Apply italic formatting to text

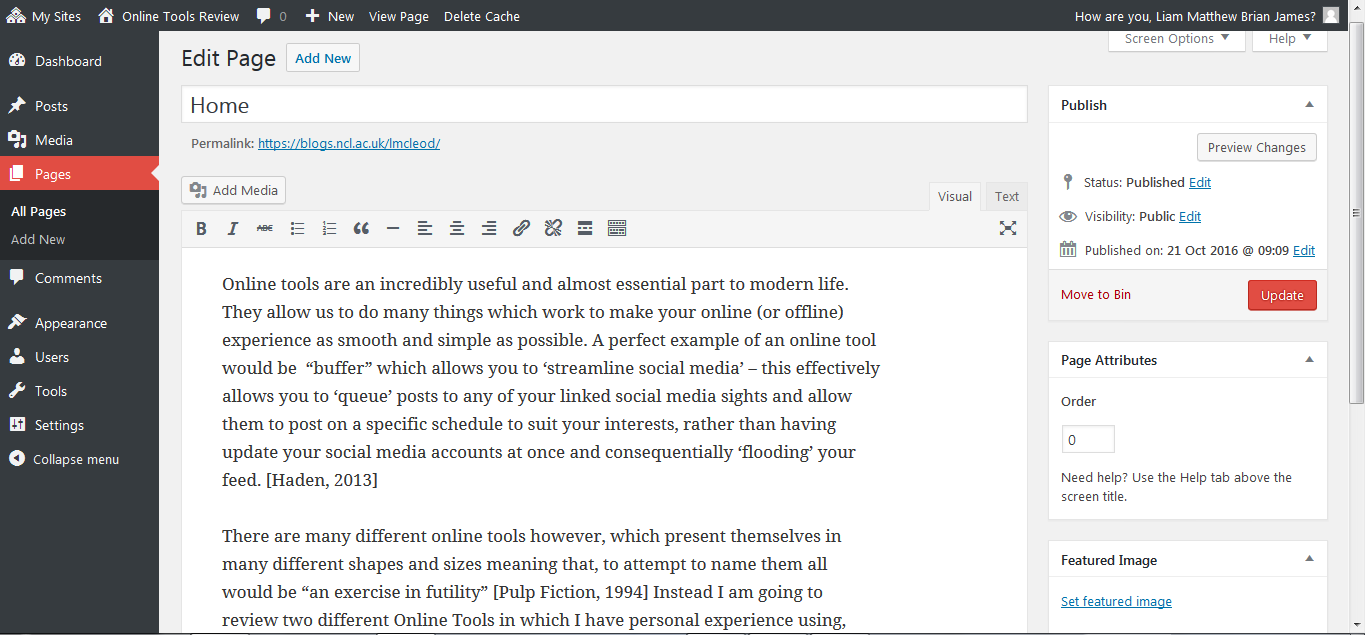tap(233, 229)
